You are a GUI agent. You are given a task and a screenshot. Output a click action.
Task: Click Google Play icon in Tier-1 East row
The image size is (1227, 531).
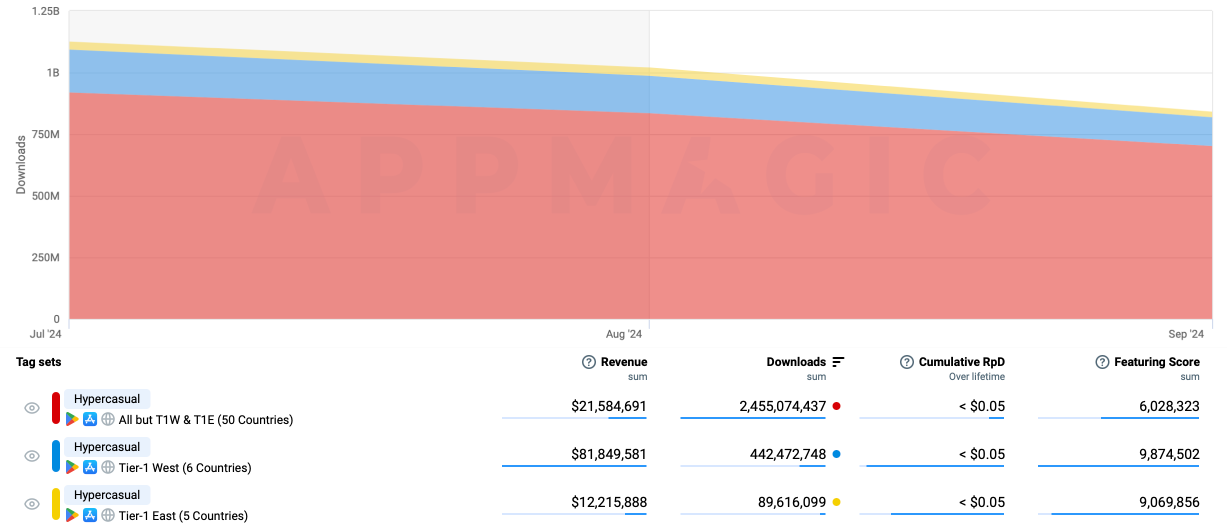[x=72, y=515]
